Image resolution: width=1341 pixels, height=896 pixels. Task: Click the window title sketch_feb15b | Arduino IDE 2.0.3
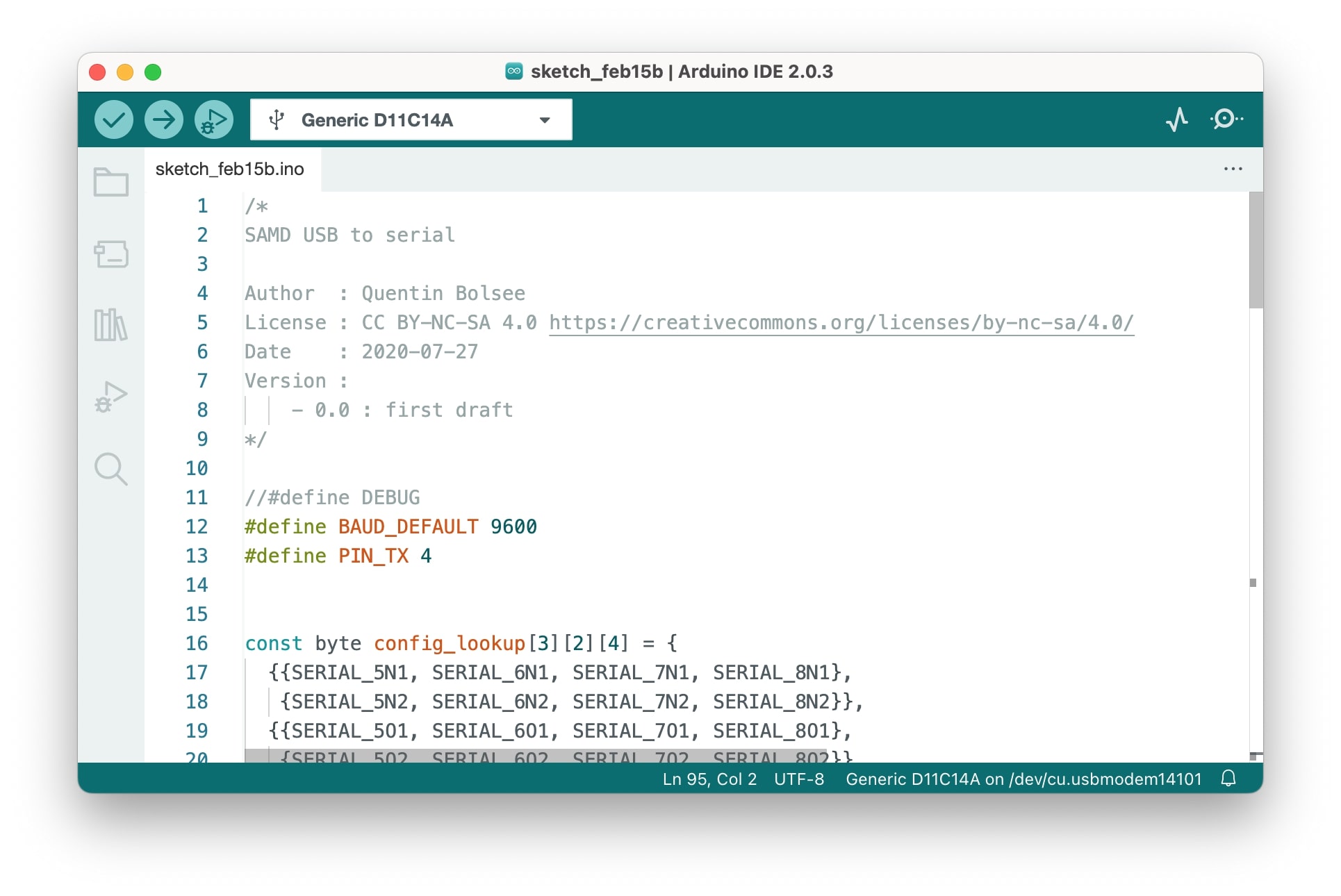click(x=682, y=72)
